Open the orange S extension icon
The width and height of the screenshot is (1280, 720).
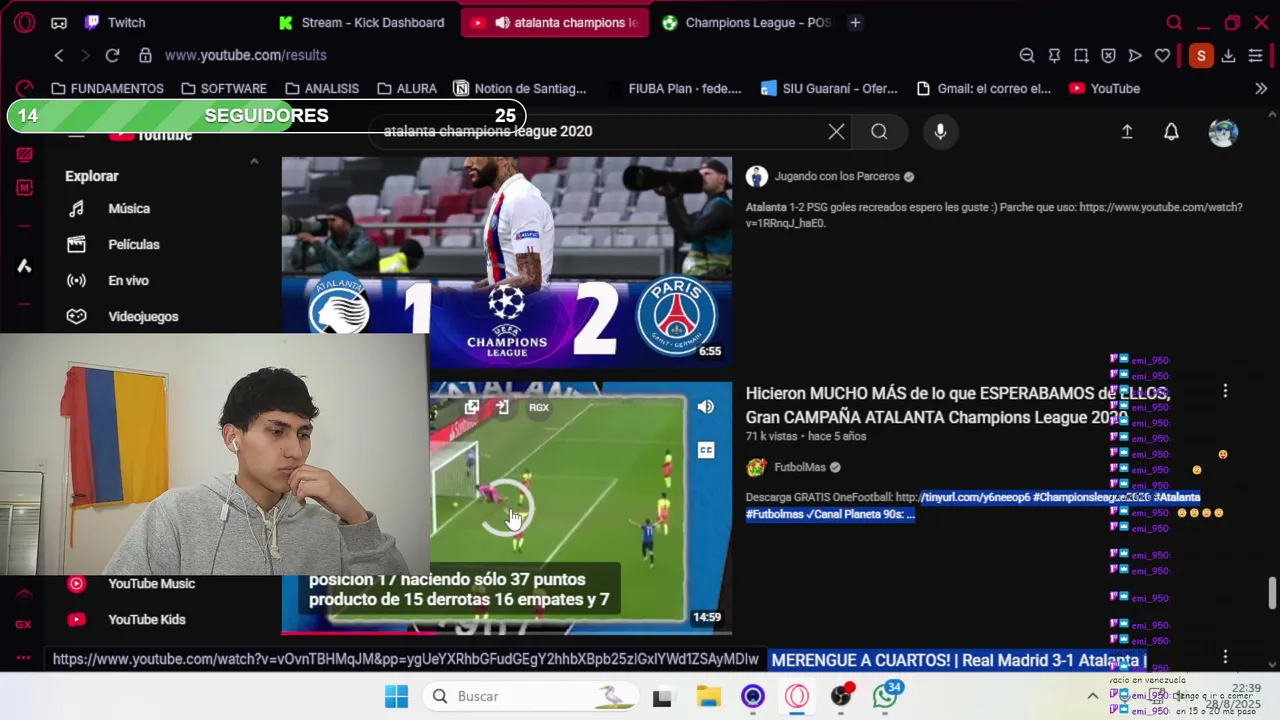pos(1201,56)
